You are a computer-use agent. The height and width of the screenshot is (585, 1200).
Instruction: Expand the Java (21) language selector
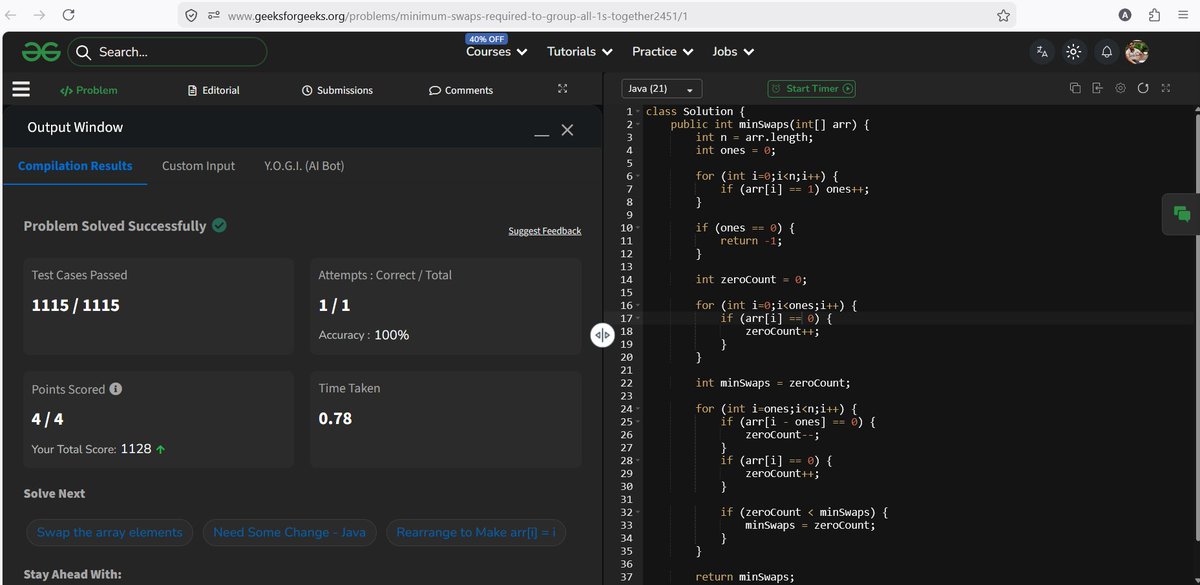pyautogui.click(x=660, y=88)
